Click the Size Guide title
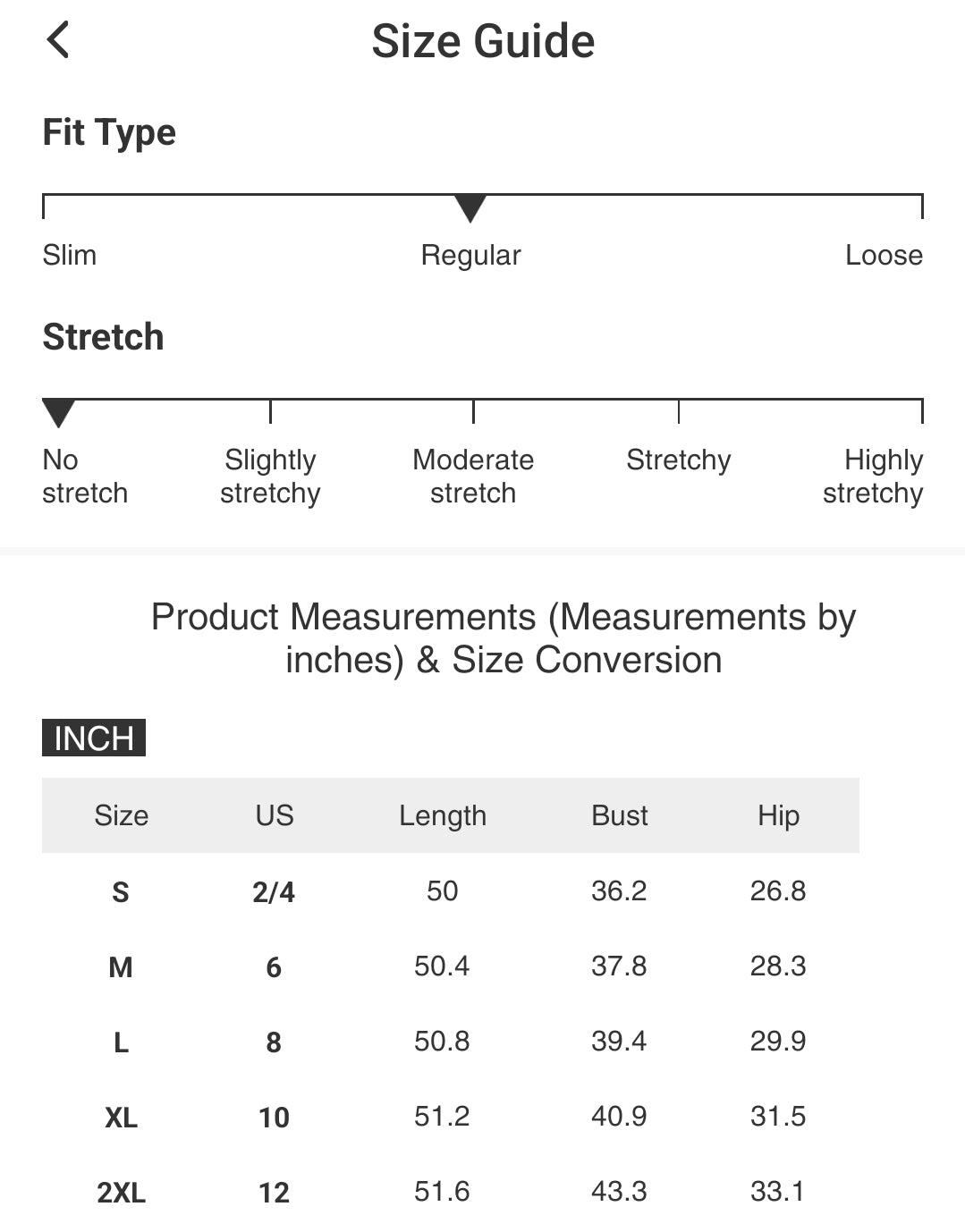Screen dimensions: 965x1232 point(483,41)
